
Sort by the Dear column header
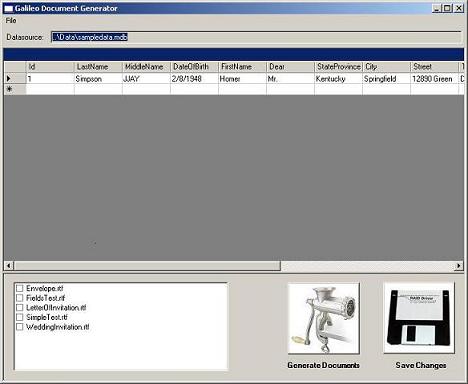click(290, 67)
